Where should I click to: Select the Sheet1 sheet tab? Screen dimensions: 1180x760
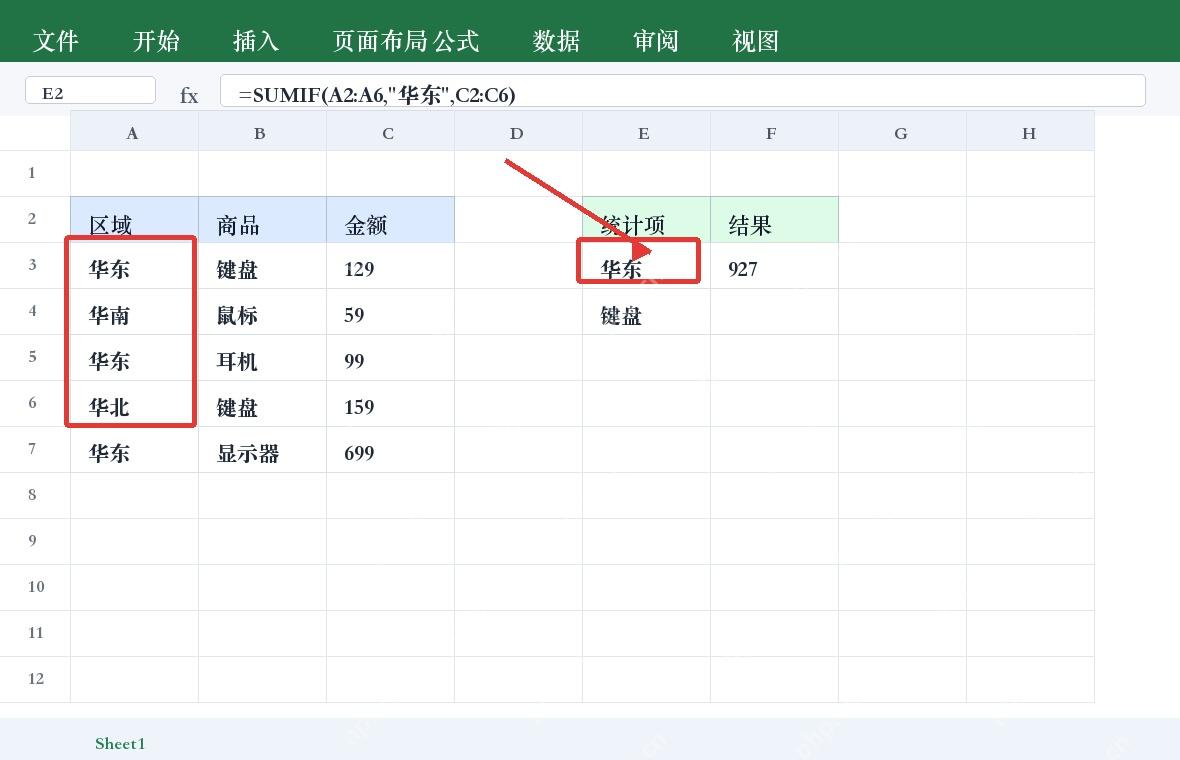[x=120, y=743]
